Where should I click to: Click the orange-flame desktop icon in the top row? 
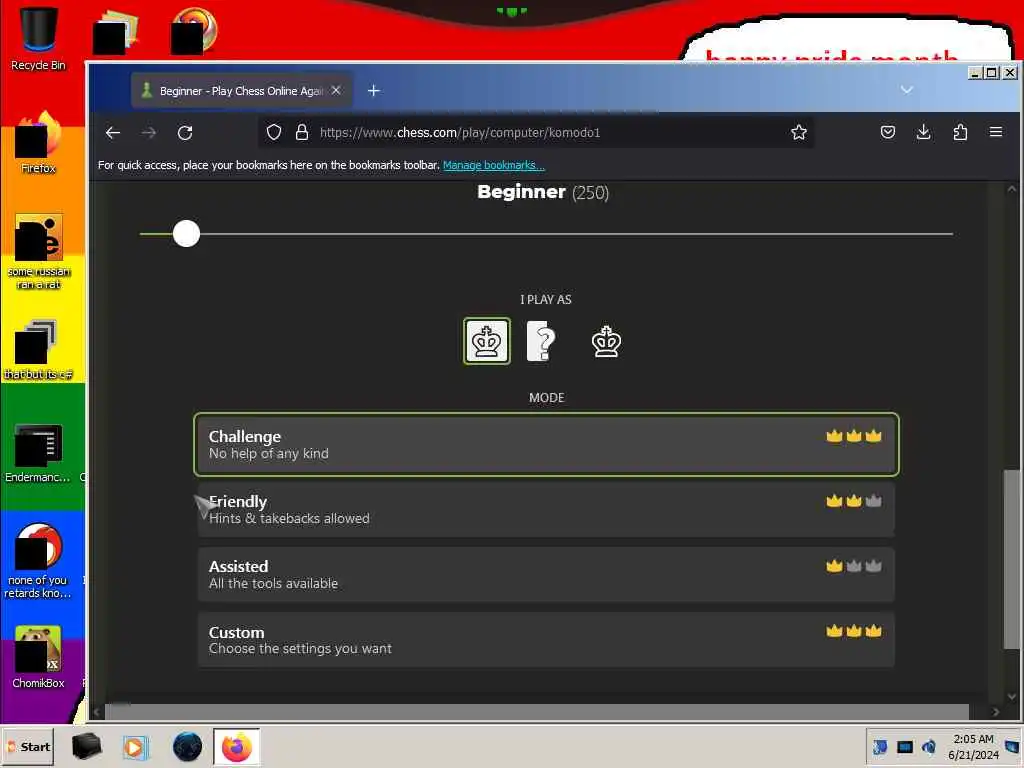point(194,30)
